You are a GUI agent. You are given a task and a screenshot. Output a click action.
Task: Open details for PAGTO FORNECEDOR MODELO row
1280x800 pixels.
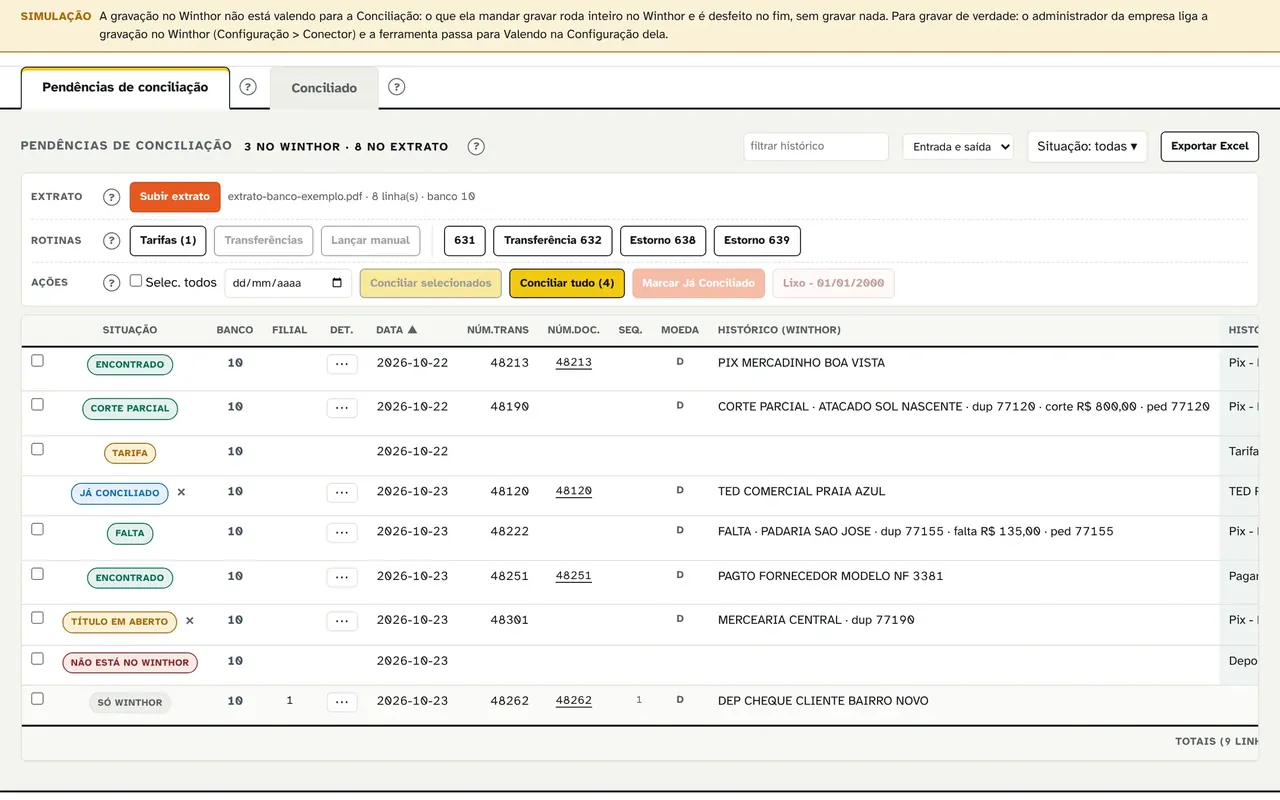(342, 577)
